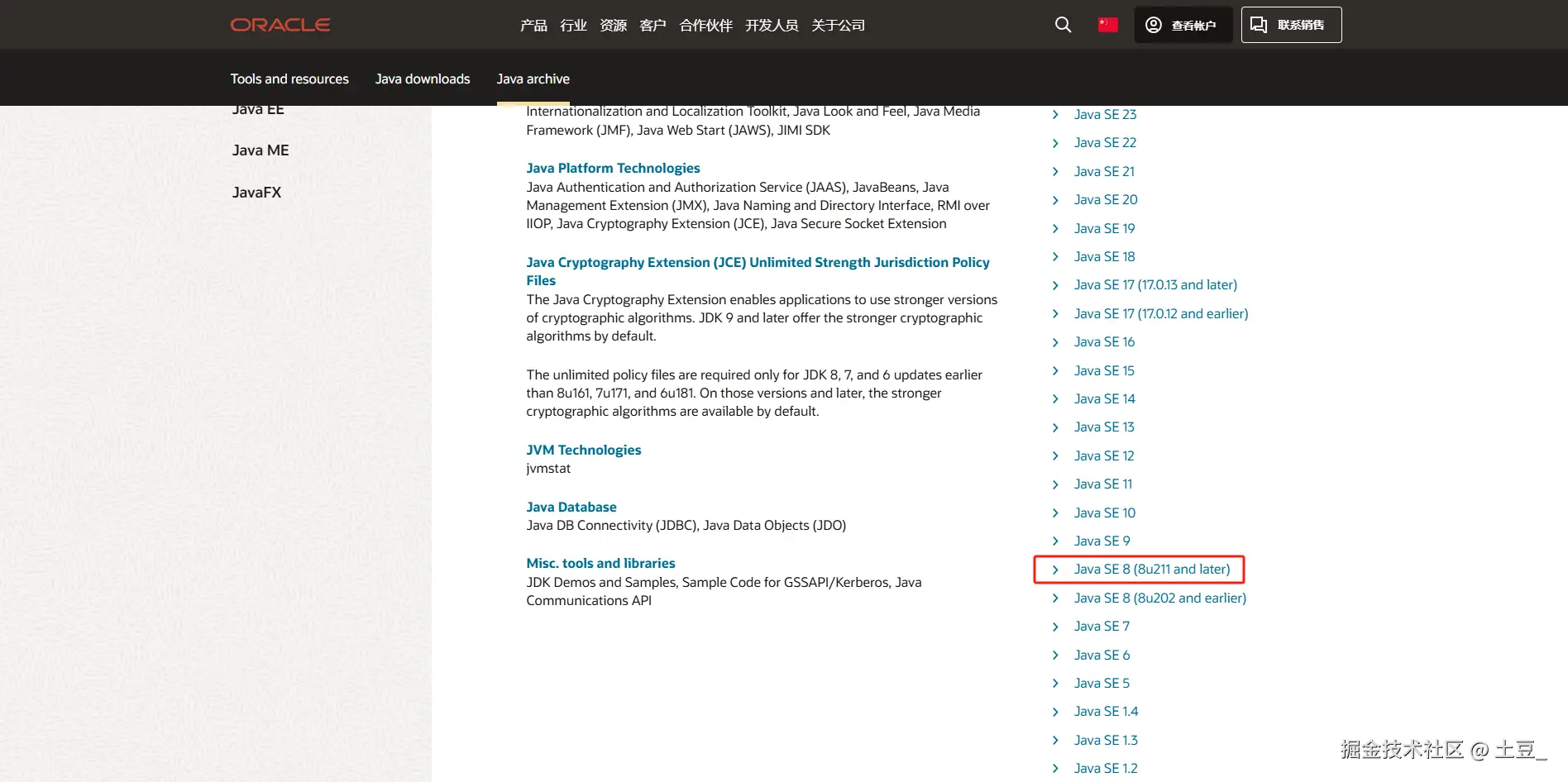Open the JCE Unlimited Strength Policy Files link
Viewport: 1568px width, 782px height.
(758, 271)
